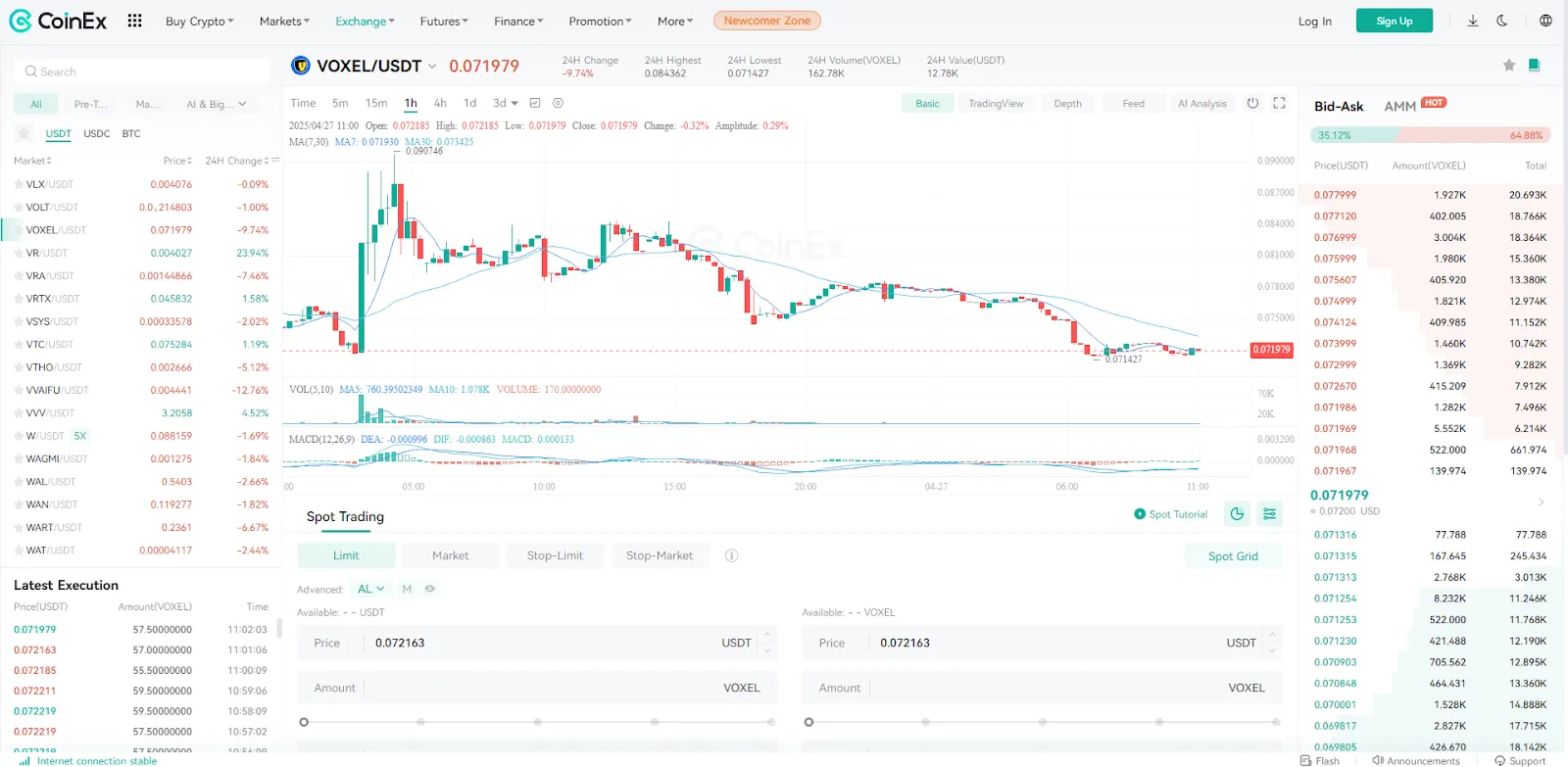This screenshot has width=1568, height=767.
Task: Open the VOXEL/USDT pair dropdown arrow
Action: [432, 67]
